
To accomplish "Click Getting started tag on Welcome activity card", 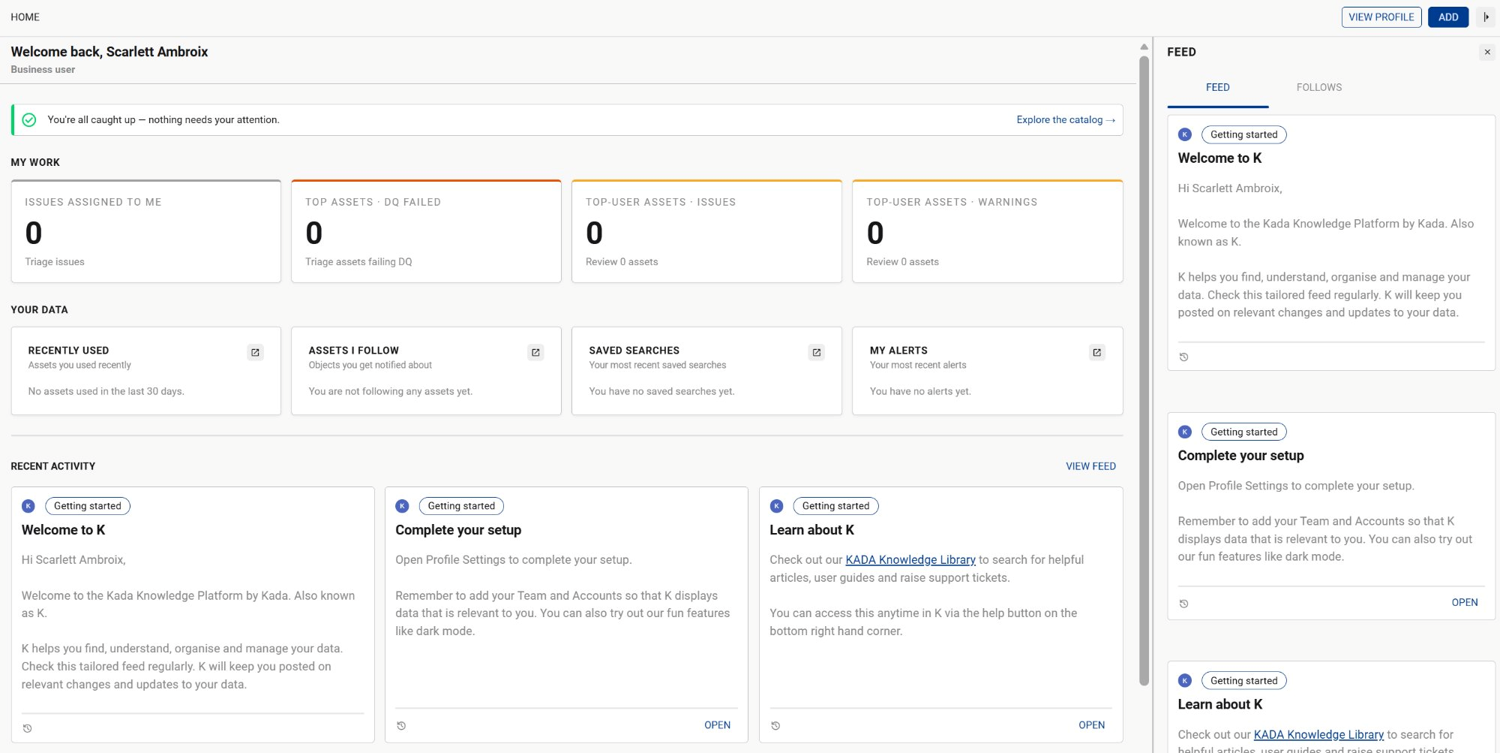I will click(x=88, y=506).
